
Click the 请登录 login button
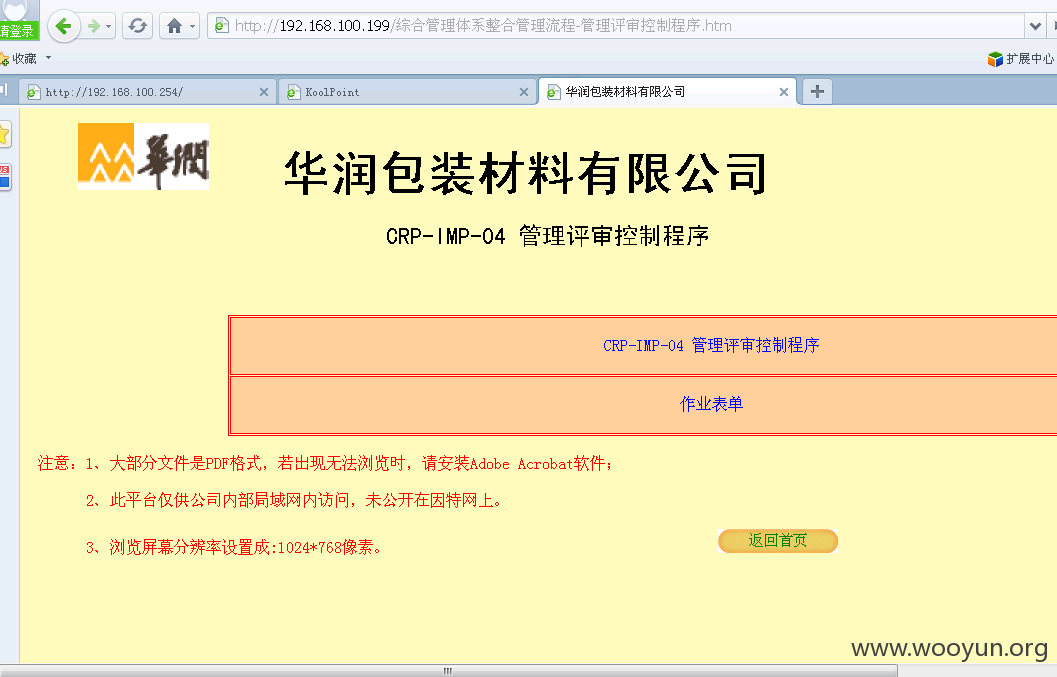click(x=19, y=30)
